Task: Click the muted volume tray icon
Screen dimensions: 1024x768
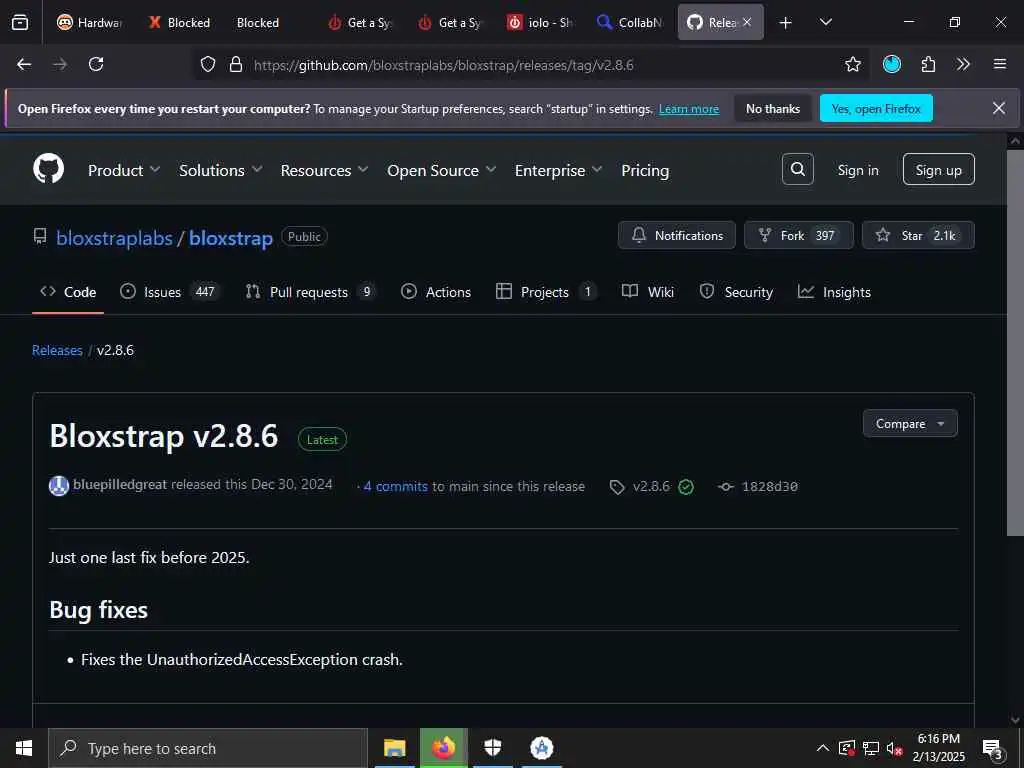Action: (x=895, y=748)
